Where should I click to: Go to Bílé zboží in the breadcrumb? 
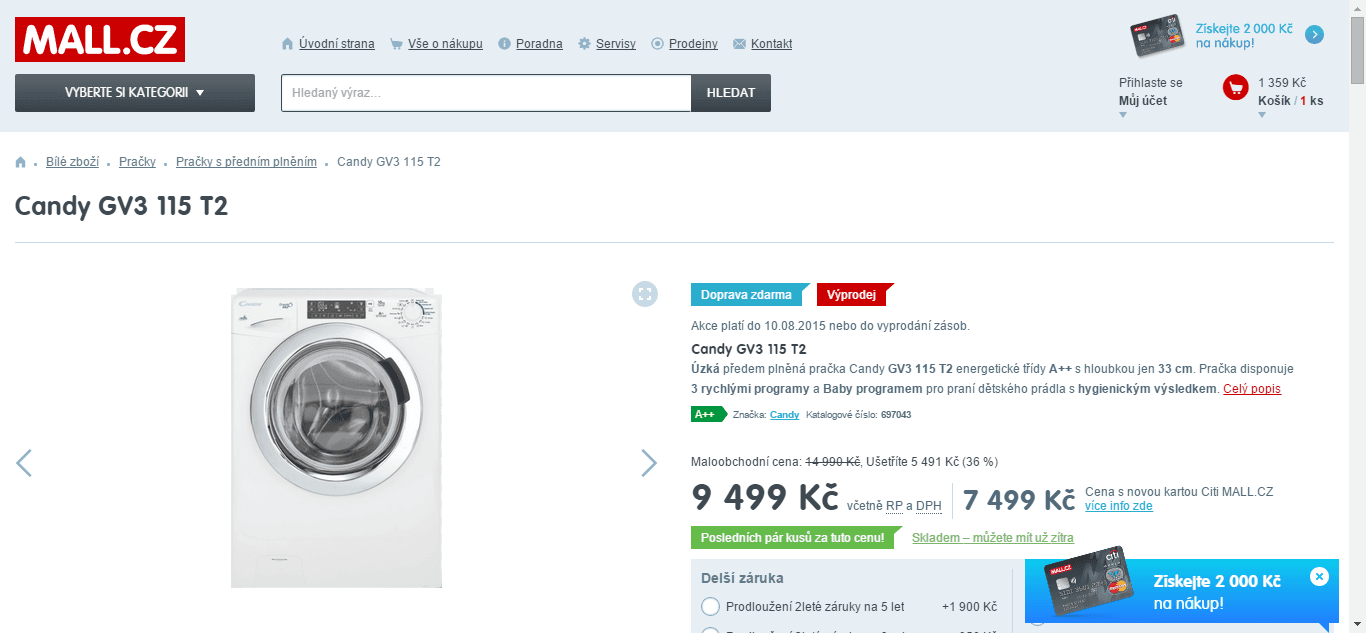(72, 162)
